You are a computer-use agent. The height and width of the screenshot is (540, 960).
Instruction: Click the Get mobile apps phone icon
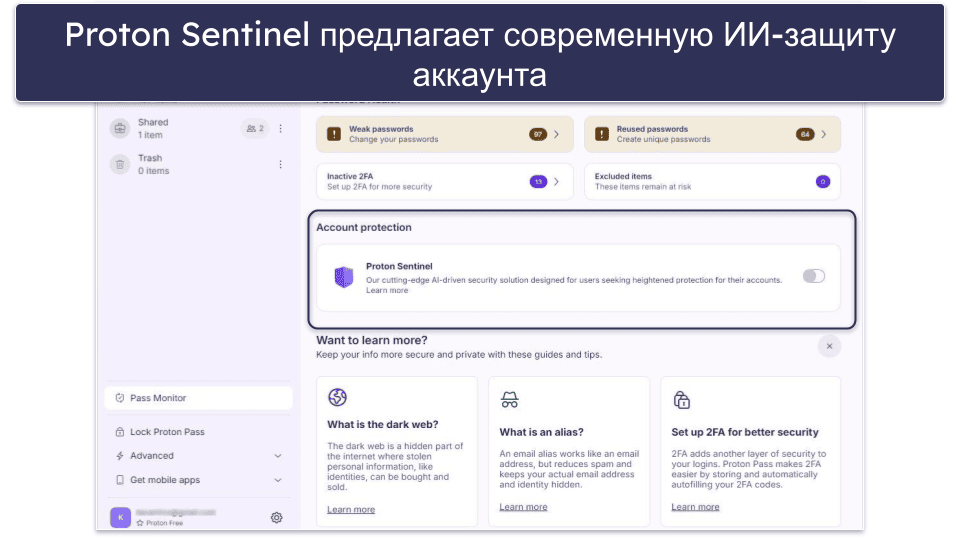(x=120, y=480)
